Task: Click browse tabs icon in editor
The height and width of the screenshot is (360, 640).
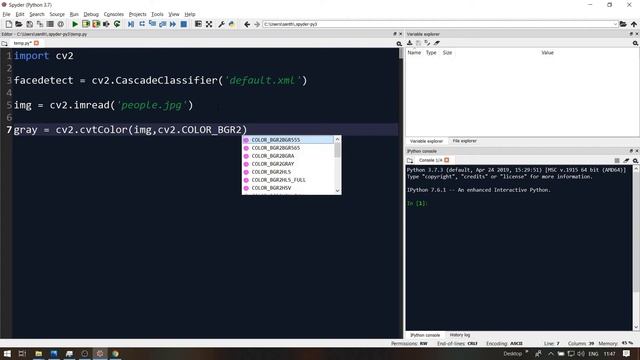Action: (4, 43)
